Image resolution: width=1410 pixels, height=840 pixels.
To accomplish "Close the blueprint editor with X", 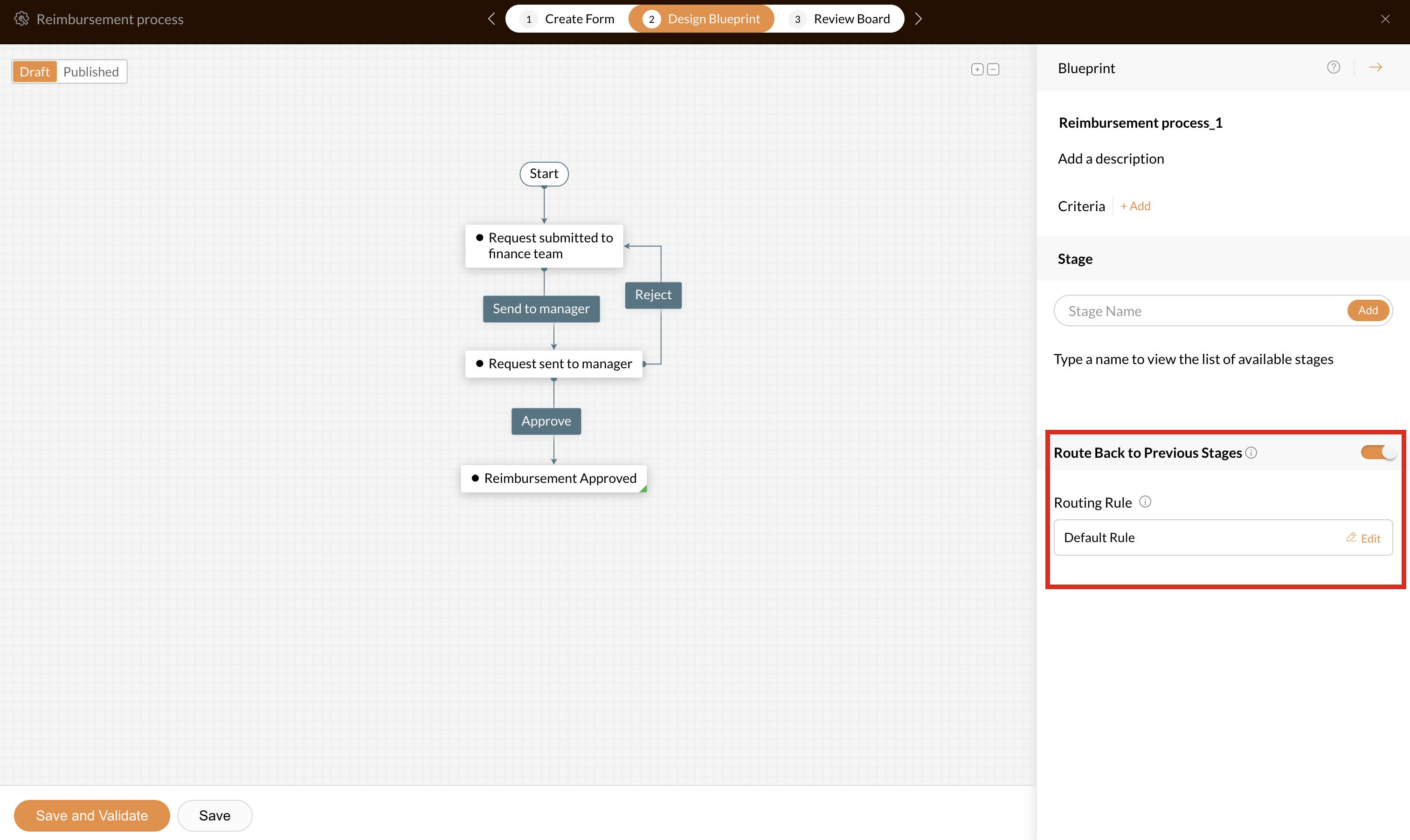I will pyautogui.click(x=1385, y=19).
